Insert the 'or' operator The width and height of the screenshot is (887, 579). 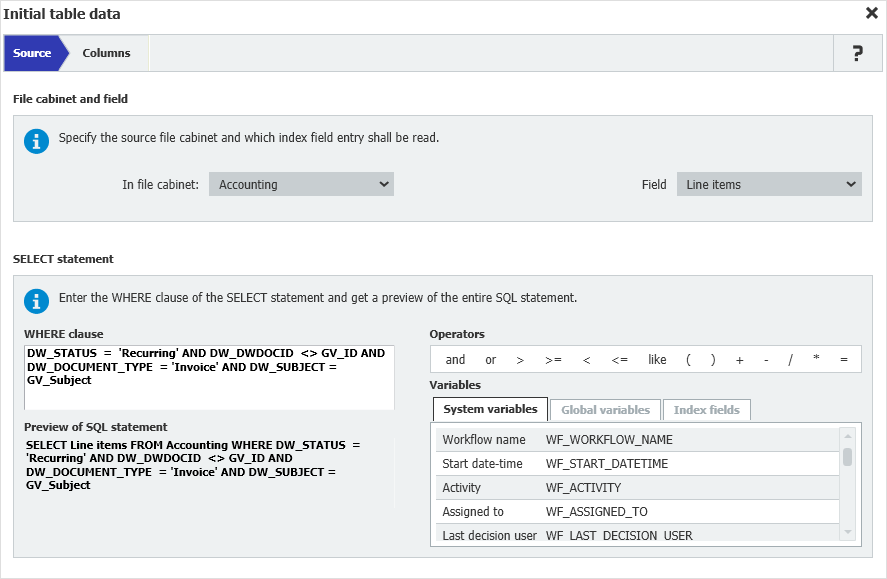coord(490,360)
